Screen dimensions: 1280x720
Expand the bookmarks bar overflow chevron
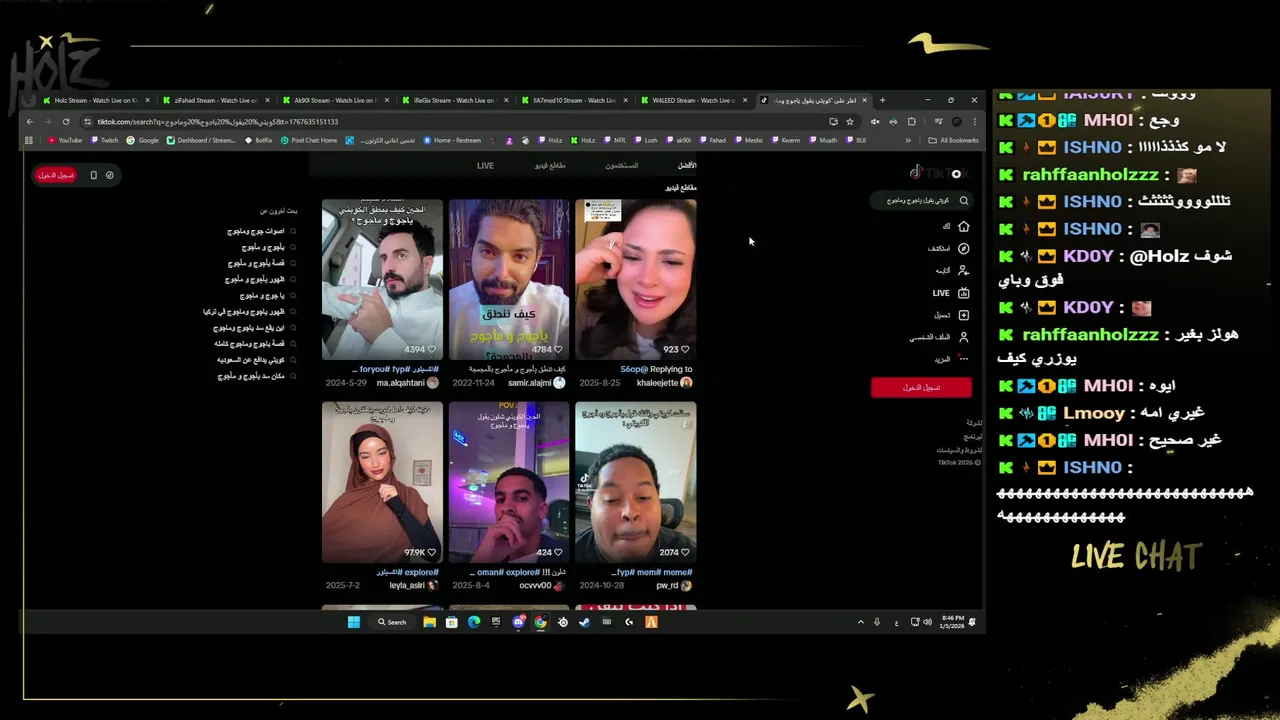(x=908, y=140)
